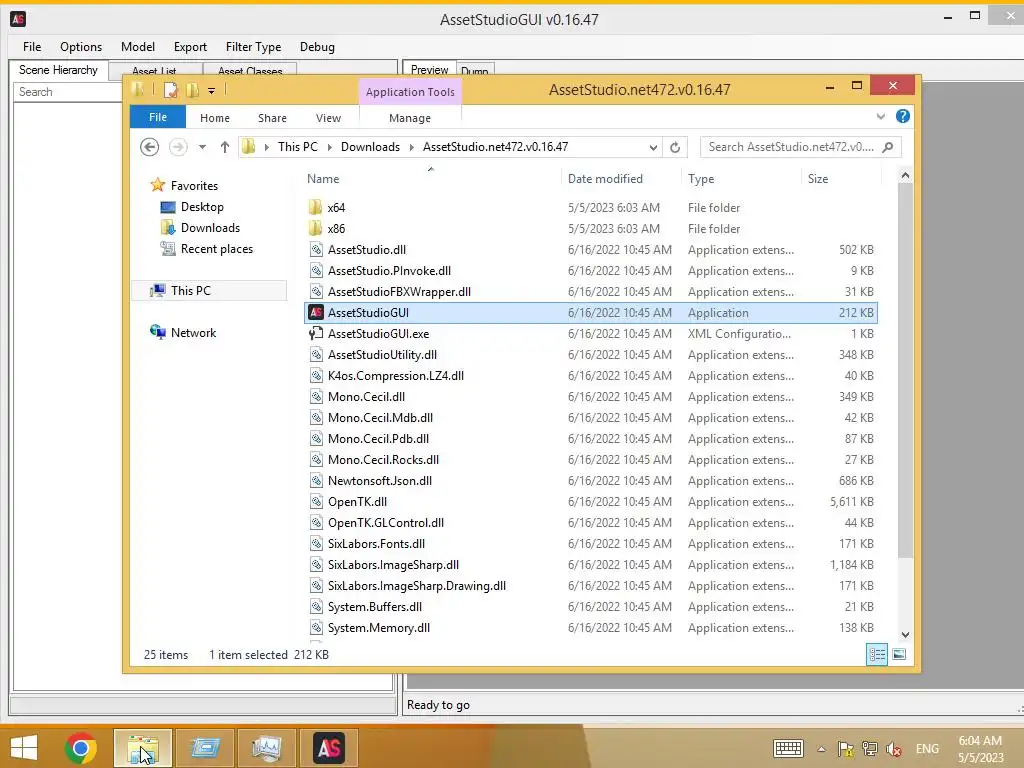Screen dimensions: 1024x768
Task: Click the AssetStudio.dll file icon
Action: pyautogui.click(x=316, y=249)
